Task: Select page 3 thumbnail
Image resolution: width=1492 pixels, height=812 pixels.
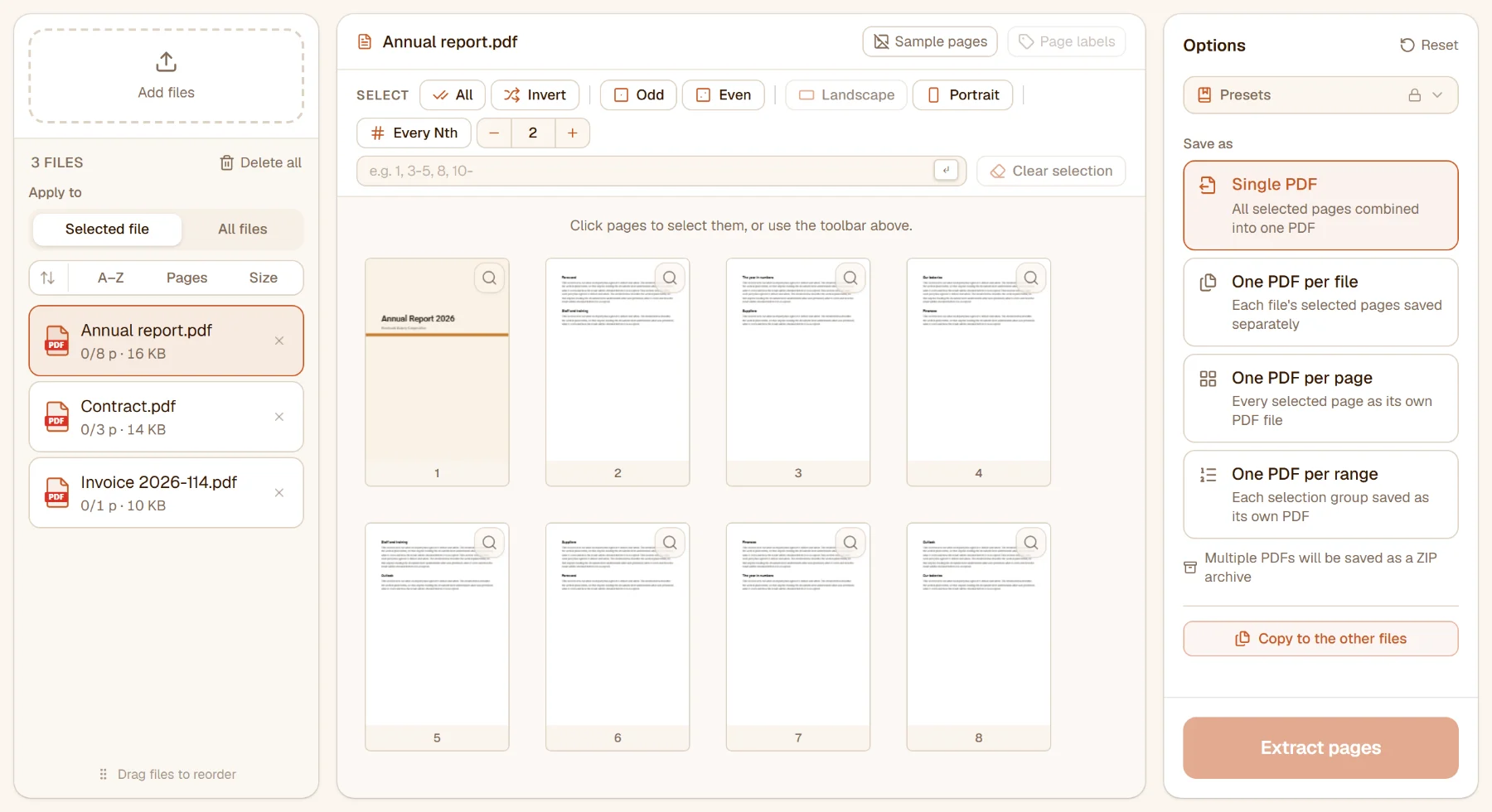Action: click(x=798, y=372)
